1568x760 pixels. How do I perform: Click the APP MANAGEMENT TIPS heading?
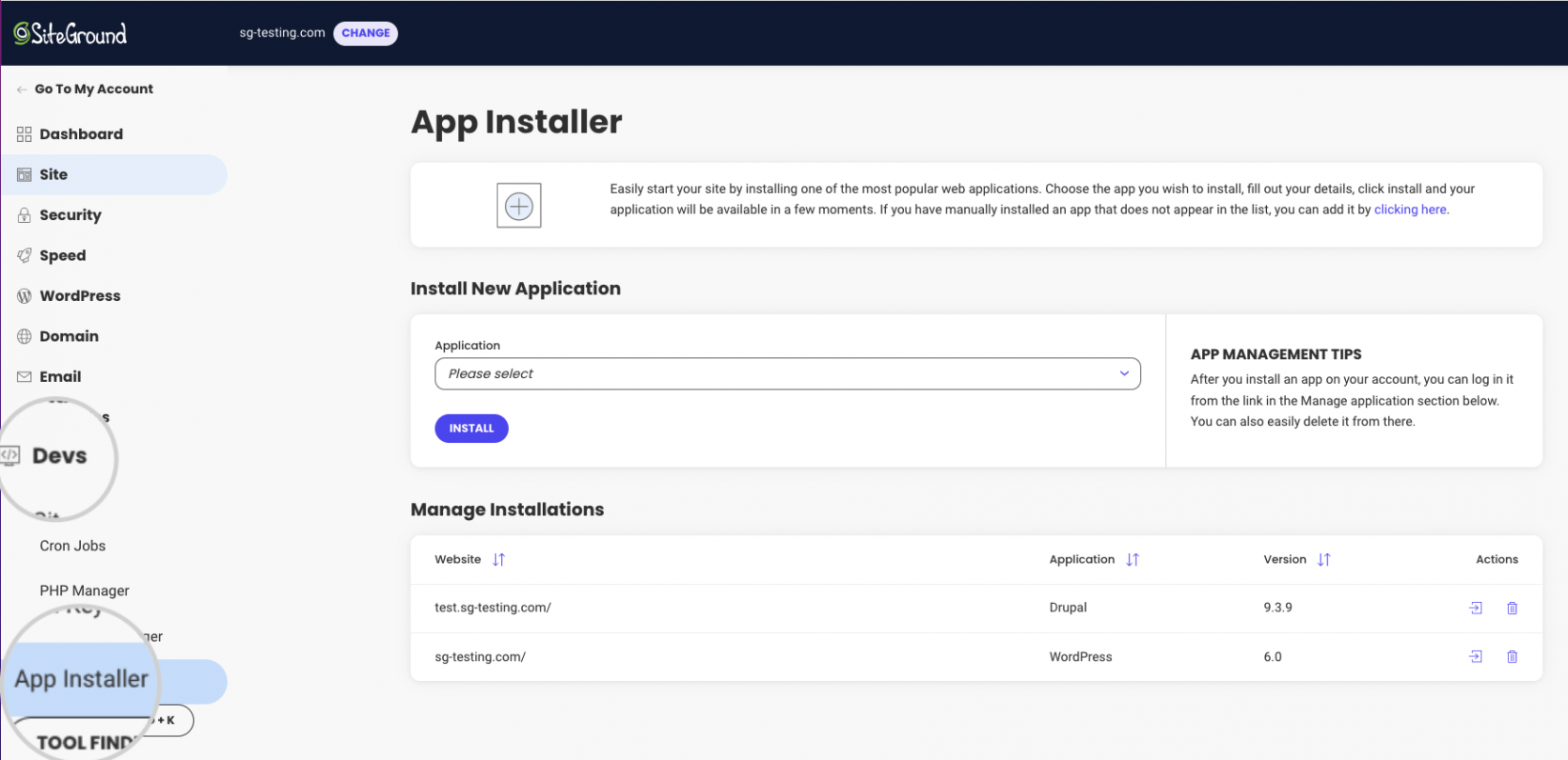(x=1276, y=354)
